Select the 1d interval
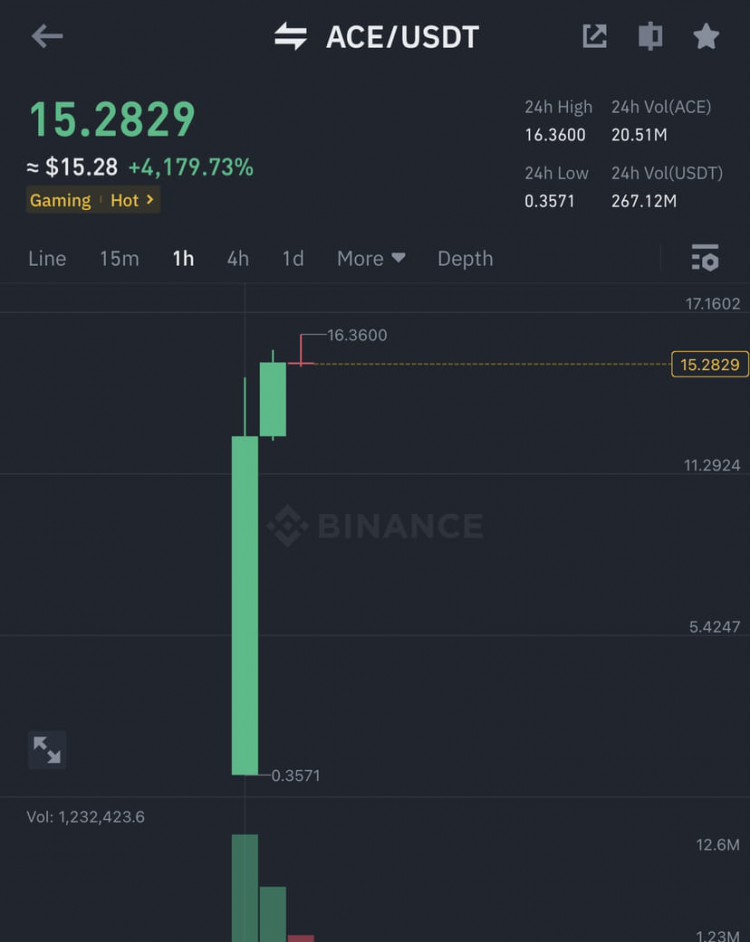 tap(293, 258)
